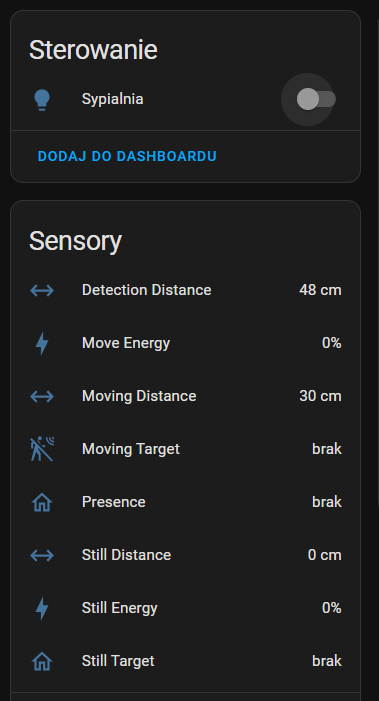Click the Still Distance 0 cm value

pos(325,555)
